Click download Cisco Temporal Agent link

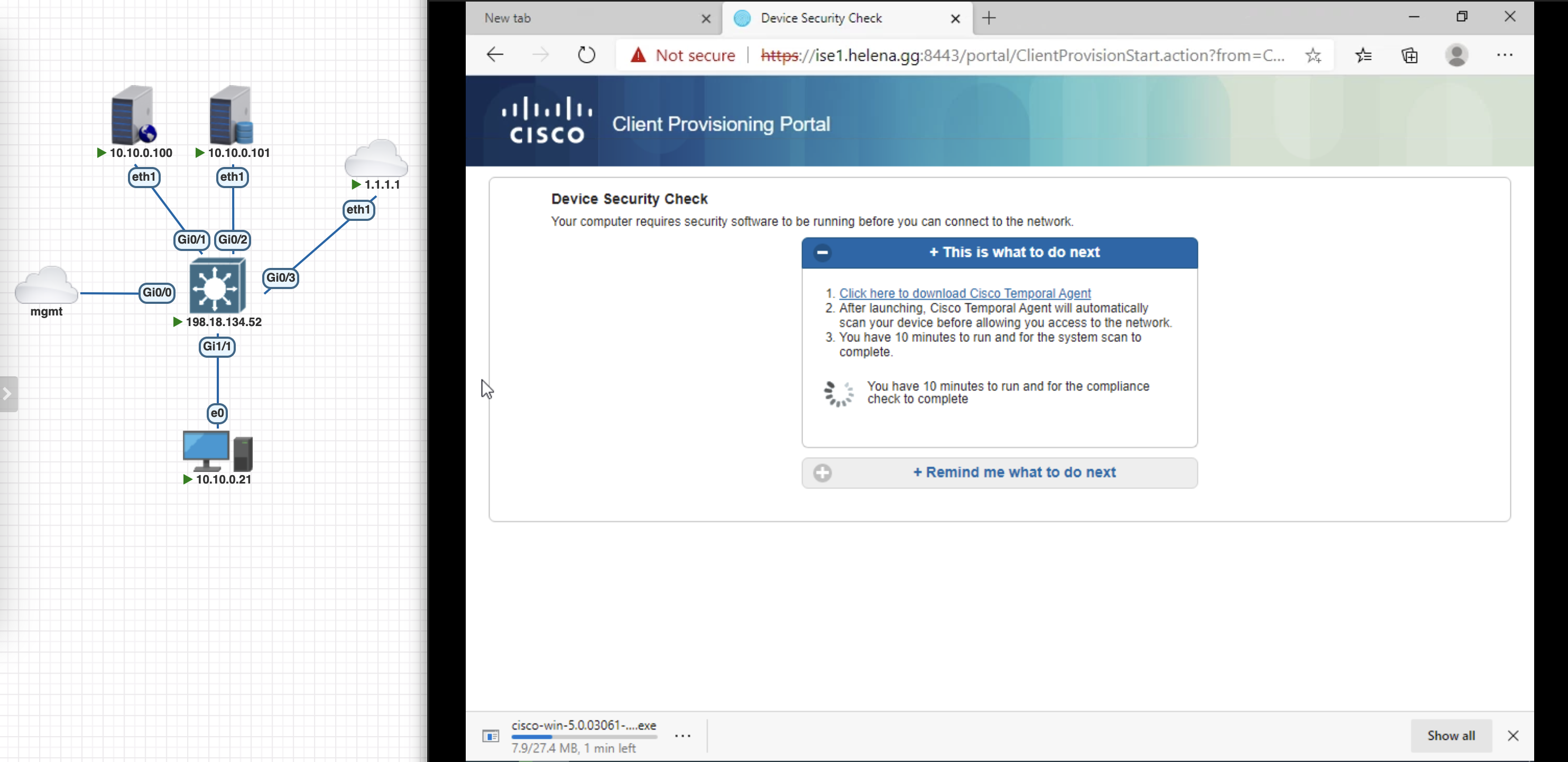point(965,293)
